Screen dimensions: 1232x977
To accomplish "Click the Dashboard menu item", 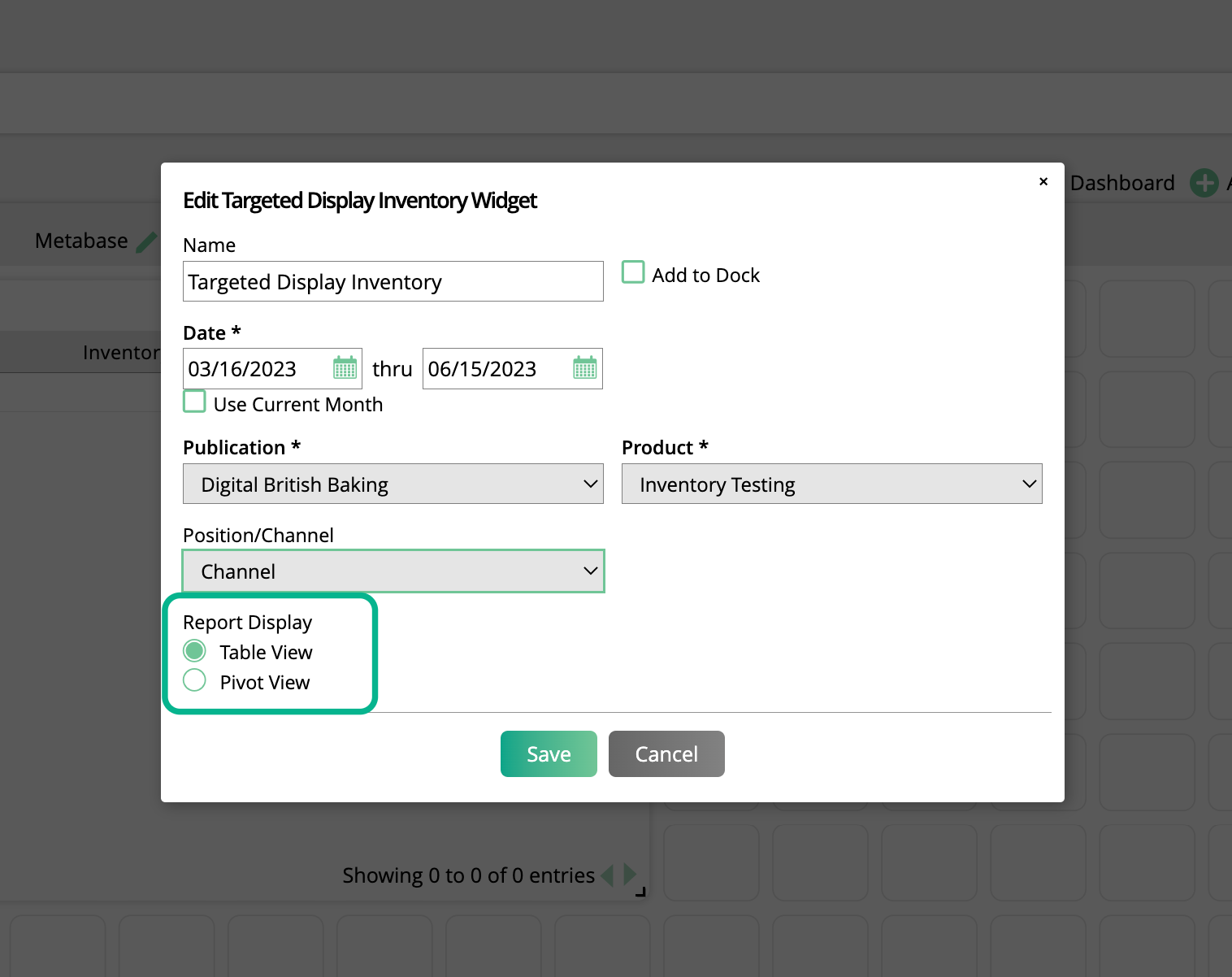I will (x=1122, y=182).
